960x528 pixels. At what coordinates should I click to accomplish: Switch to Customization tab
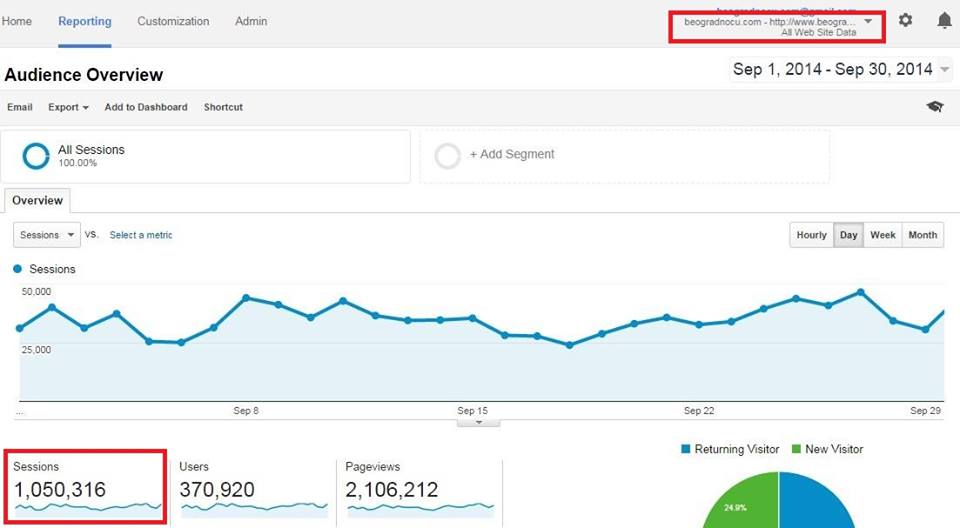tap(173, 21)
